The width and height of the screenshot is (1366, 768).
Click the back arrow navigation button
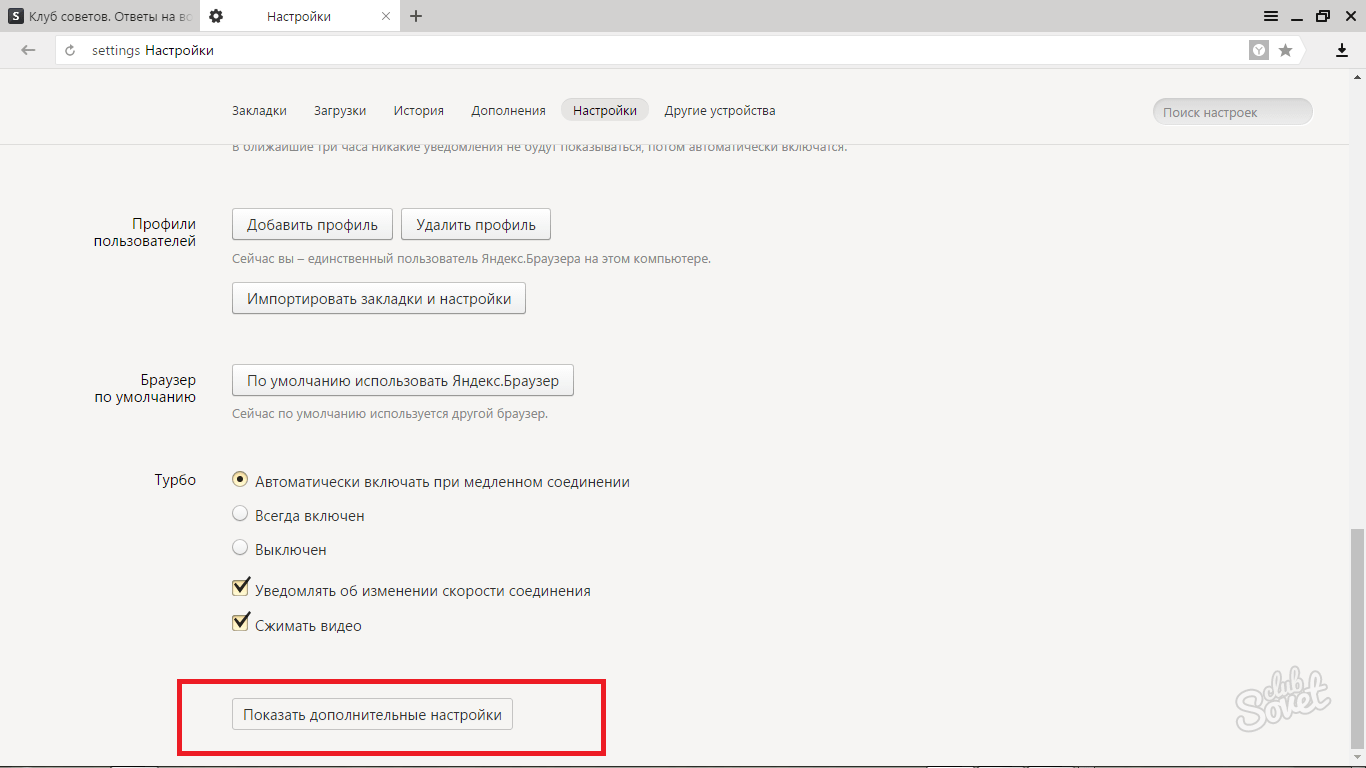28,50
